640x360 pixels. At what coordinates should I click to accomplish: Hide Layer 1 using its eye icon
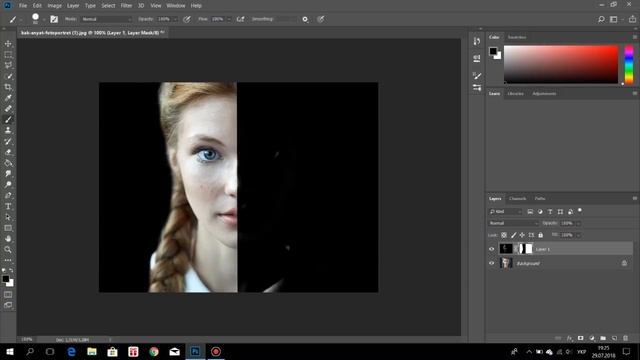pos(492,249)
